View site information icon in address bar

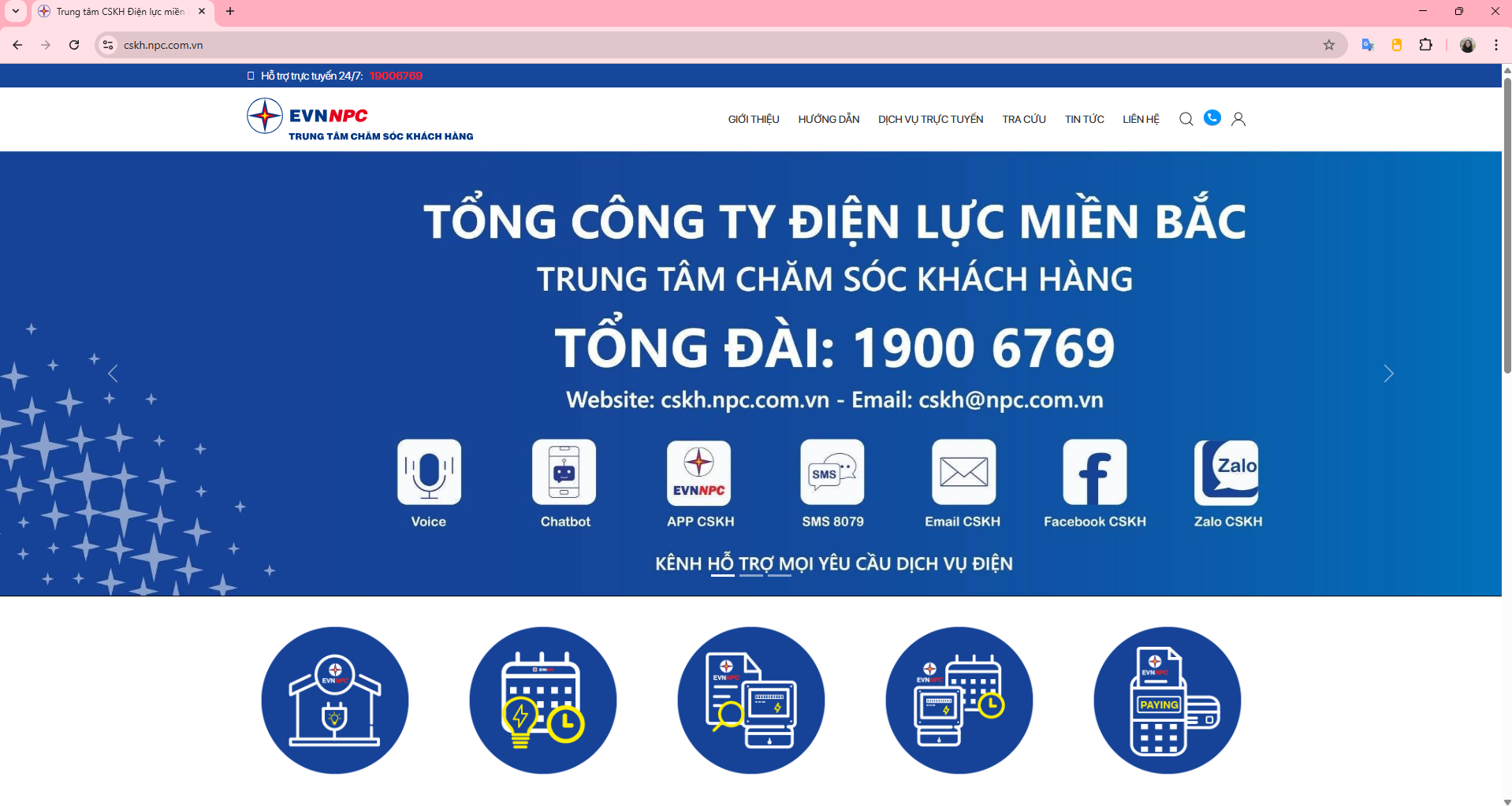click(108, 45)
